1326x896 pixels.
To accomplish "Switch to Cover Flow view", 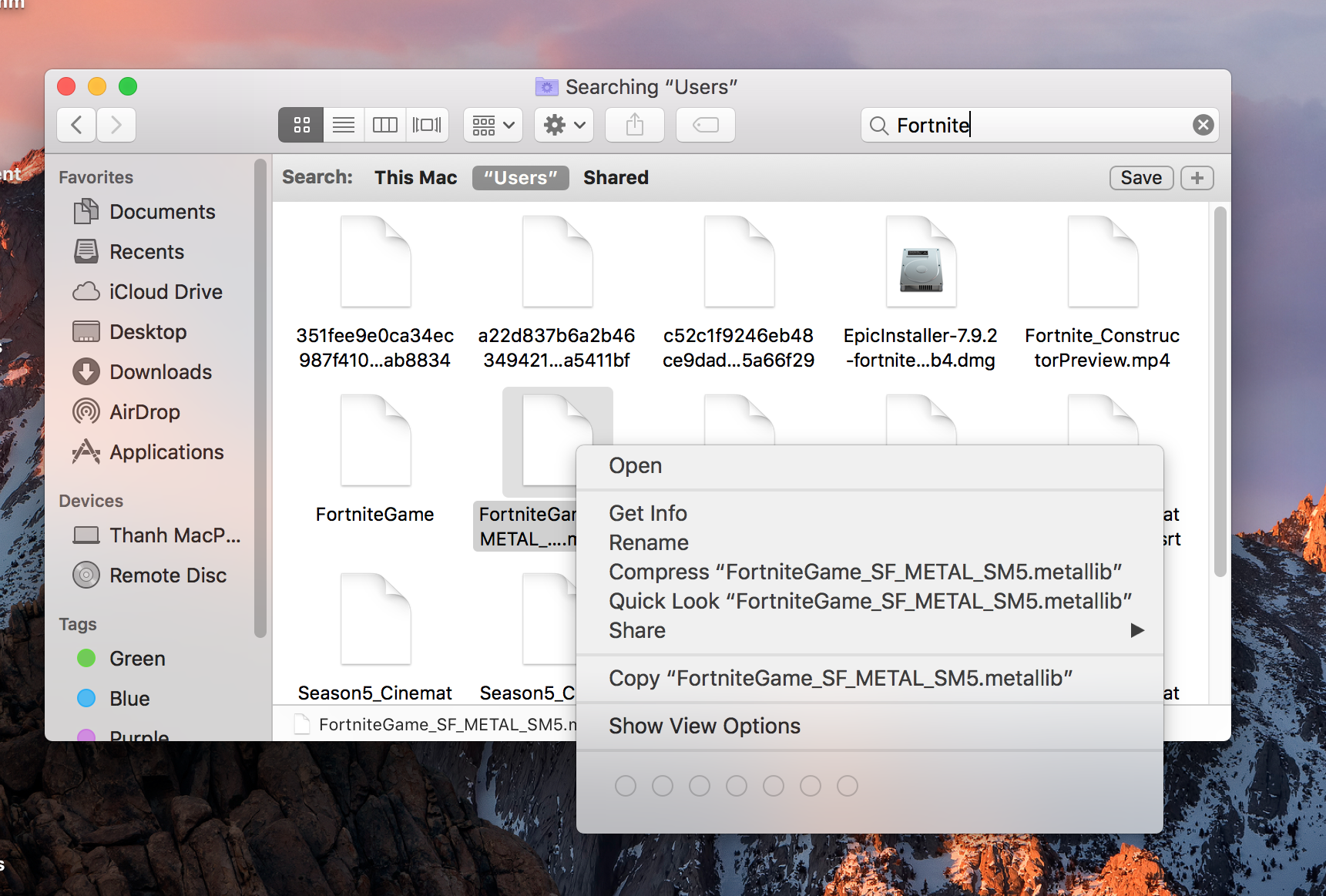I will 427,125.
